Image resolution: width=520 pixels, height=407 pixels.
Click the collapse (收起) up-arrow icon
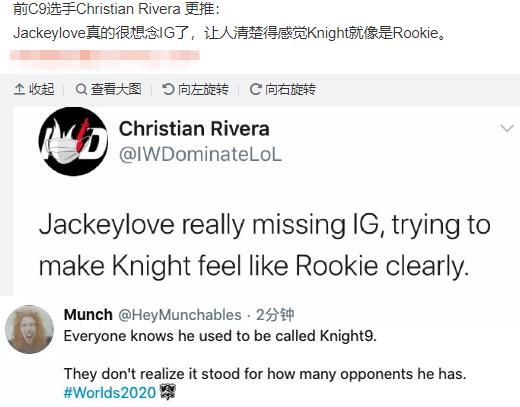(19, 89)
